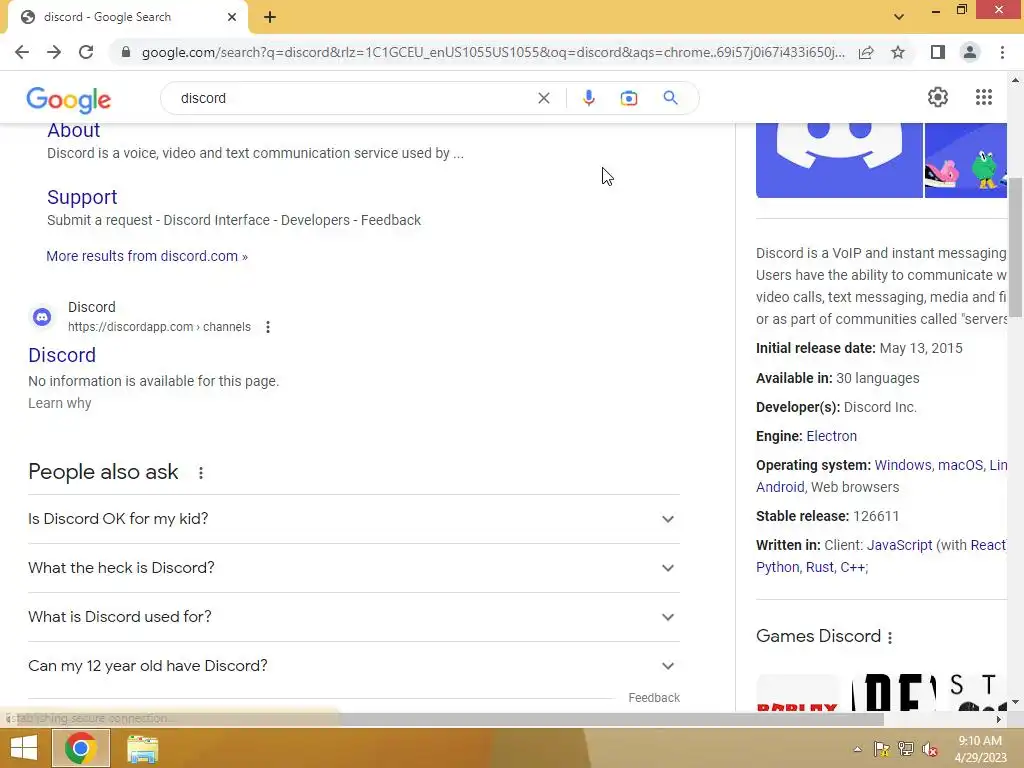Expand 'What the heck is Discord?'
Viewport: 1024px width, 768px height.
tap(354, 568)
